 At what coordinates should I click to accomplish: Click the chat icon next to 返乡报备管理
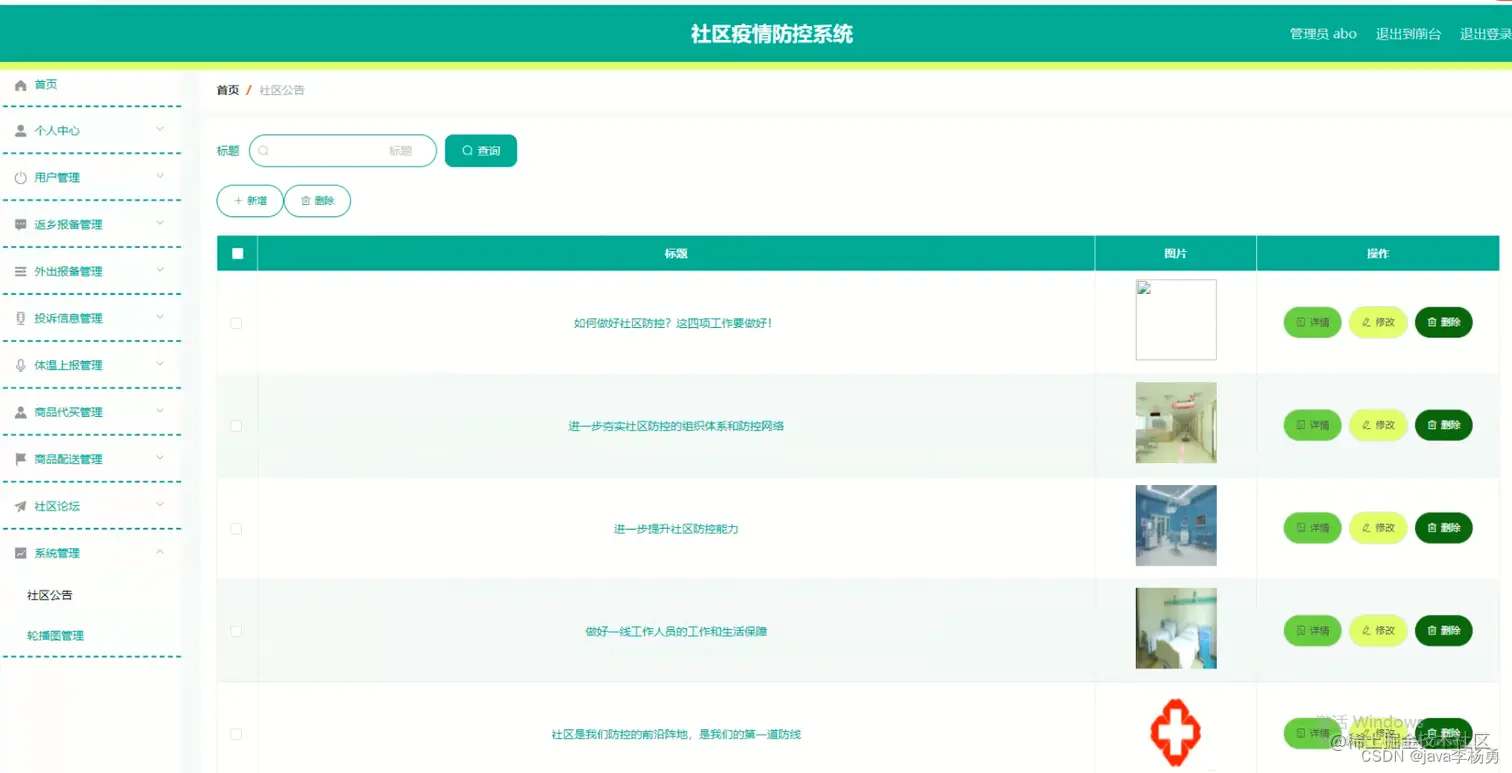click(x=21, y=225)
